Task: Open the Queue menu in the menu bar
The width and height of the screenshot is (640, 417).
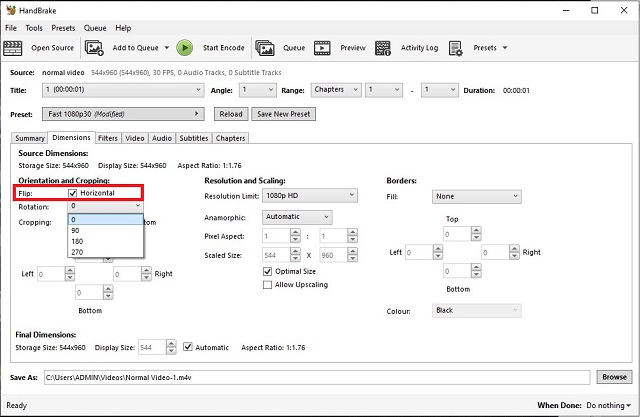Action: 95,28
